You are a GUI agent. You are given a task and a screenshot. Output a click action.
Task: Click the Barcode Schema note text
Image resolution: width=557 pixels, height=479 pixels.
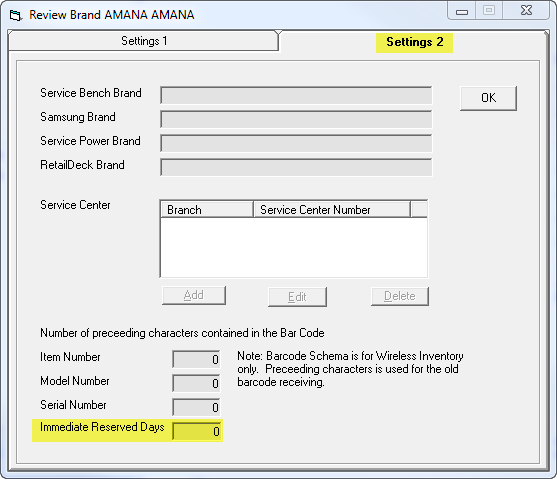(x=350, y=369)
